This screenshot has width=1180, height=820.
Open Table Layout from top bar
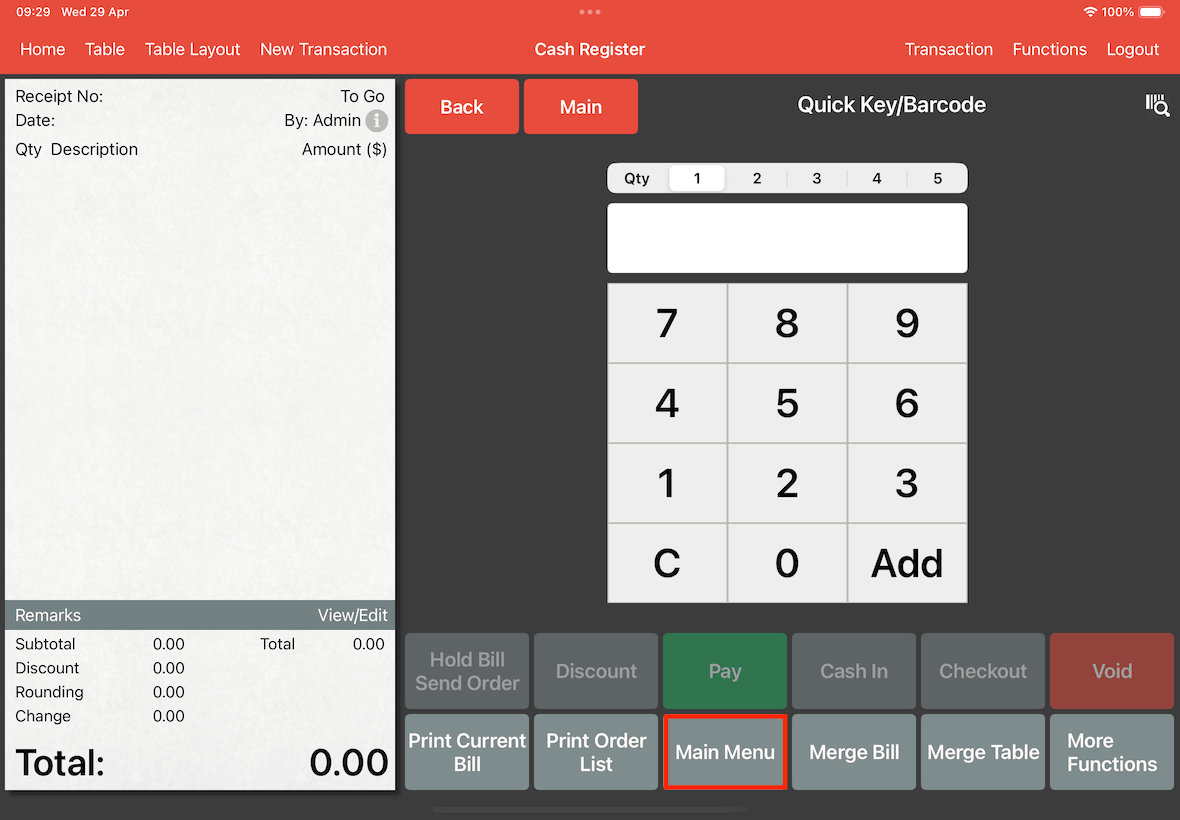click(x=193, y=50)
